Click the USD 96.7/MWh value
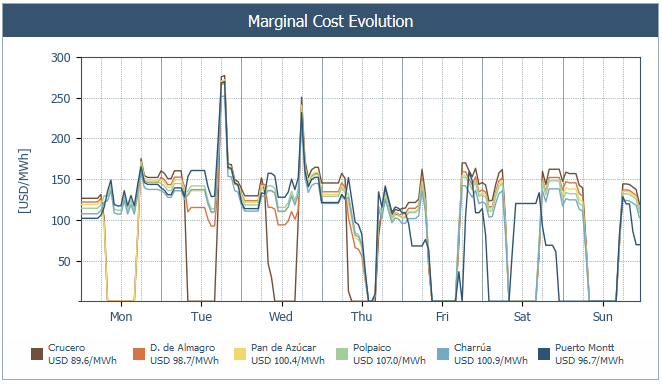Image resolution: width=662 pixels, height=384 pixels. click(589, 361)
